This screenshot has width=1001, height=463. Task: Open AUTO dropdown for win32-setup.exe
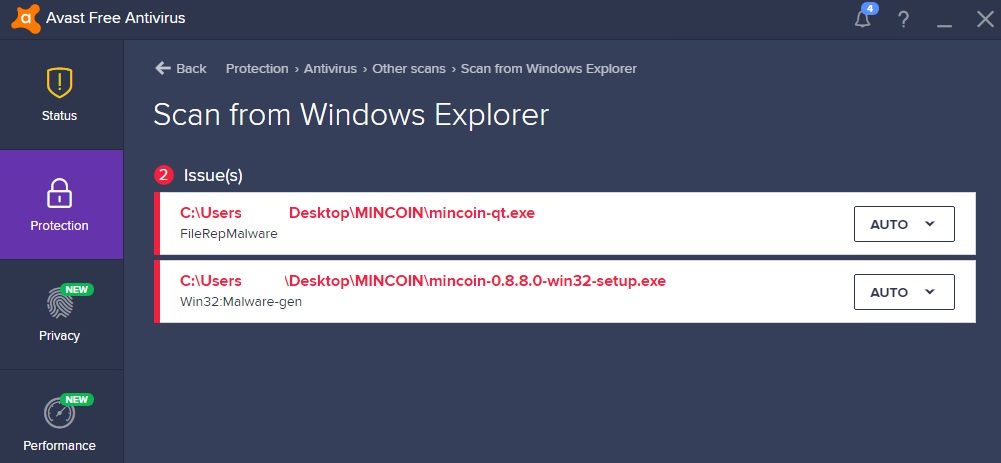tap(904, 292)
